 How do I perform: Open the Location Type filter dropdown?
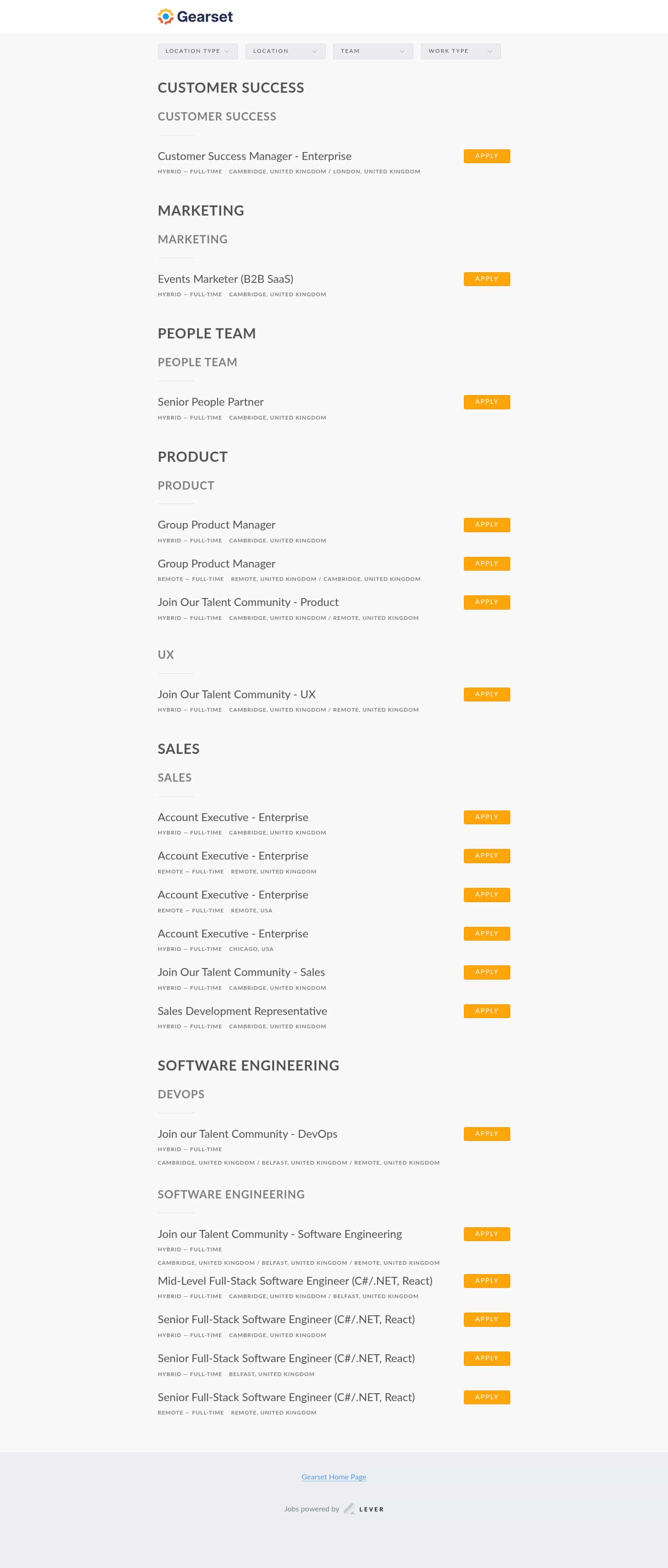tap(197, 51)
